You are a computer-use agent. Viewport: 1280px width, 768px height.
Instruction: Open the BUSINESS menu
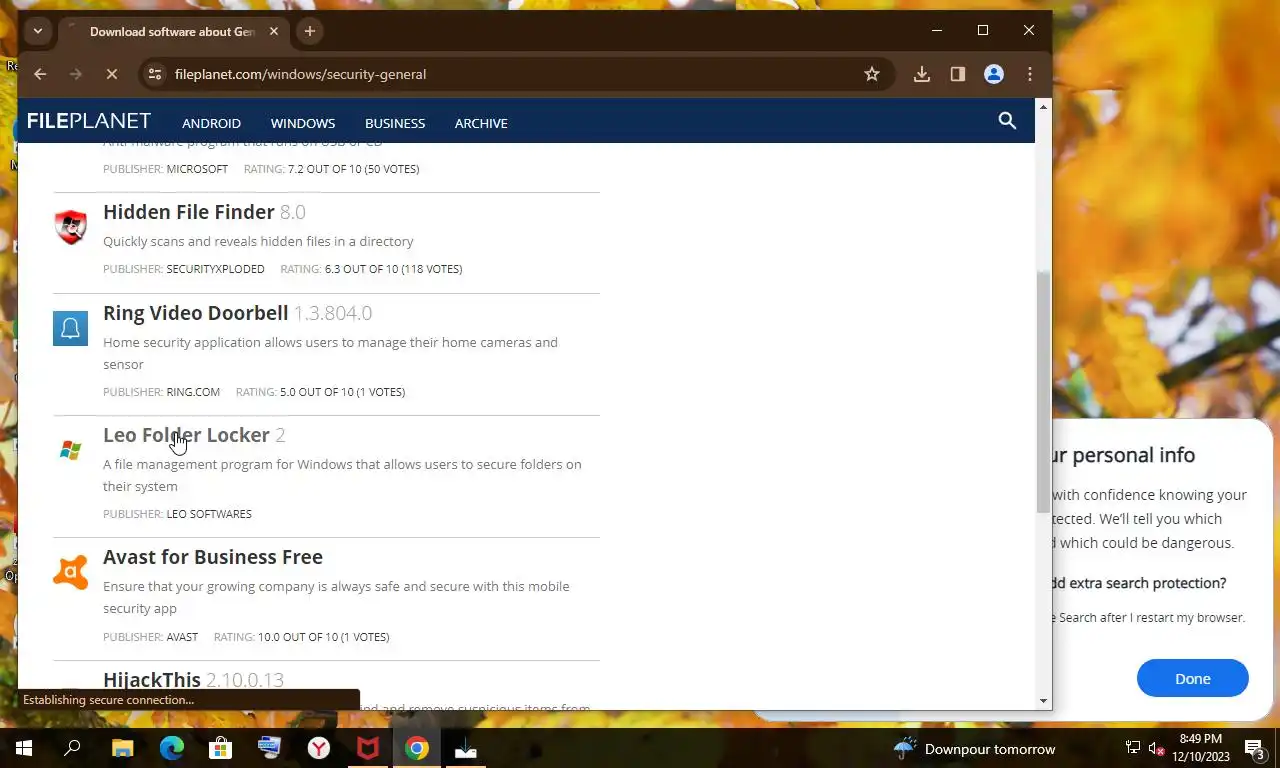[x=395, y=123]
